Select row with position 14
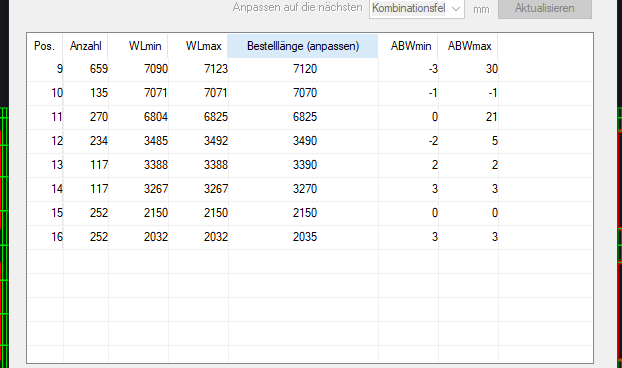 (x=310, y=189)
